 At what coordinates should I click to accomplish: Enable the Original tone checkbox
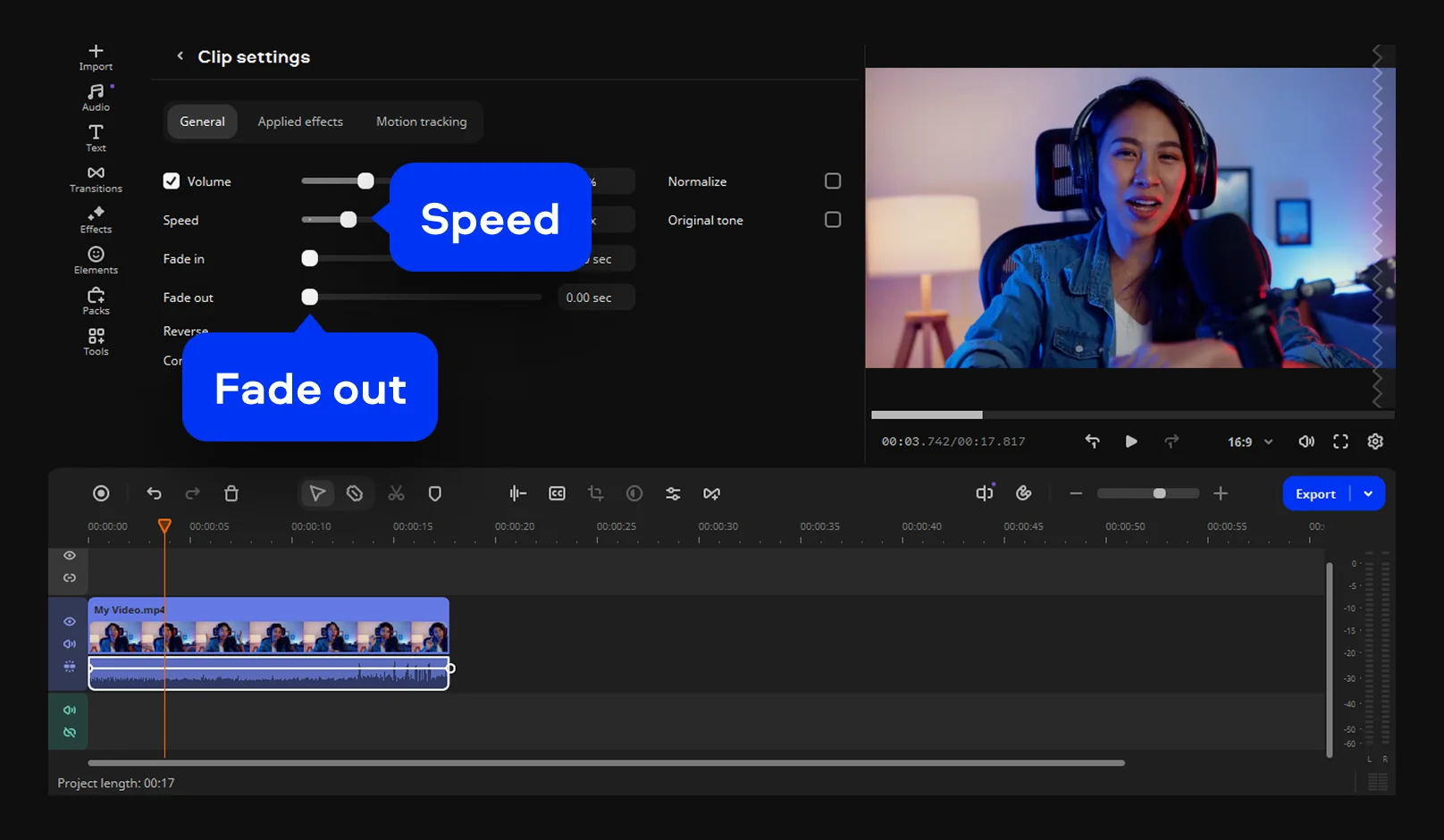click(x=832, y=220)
